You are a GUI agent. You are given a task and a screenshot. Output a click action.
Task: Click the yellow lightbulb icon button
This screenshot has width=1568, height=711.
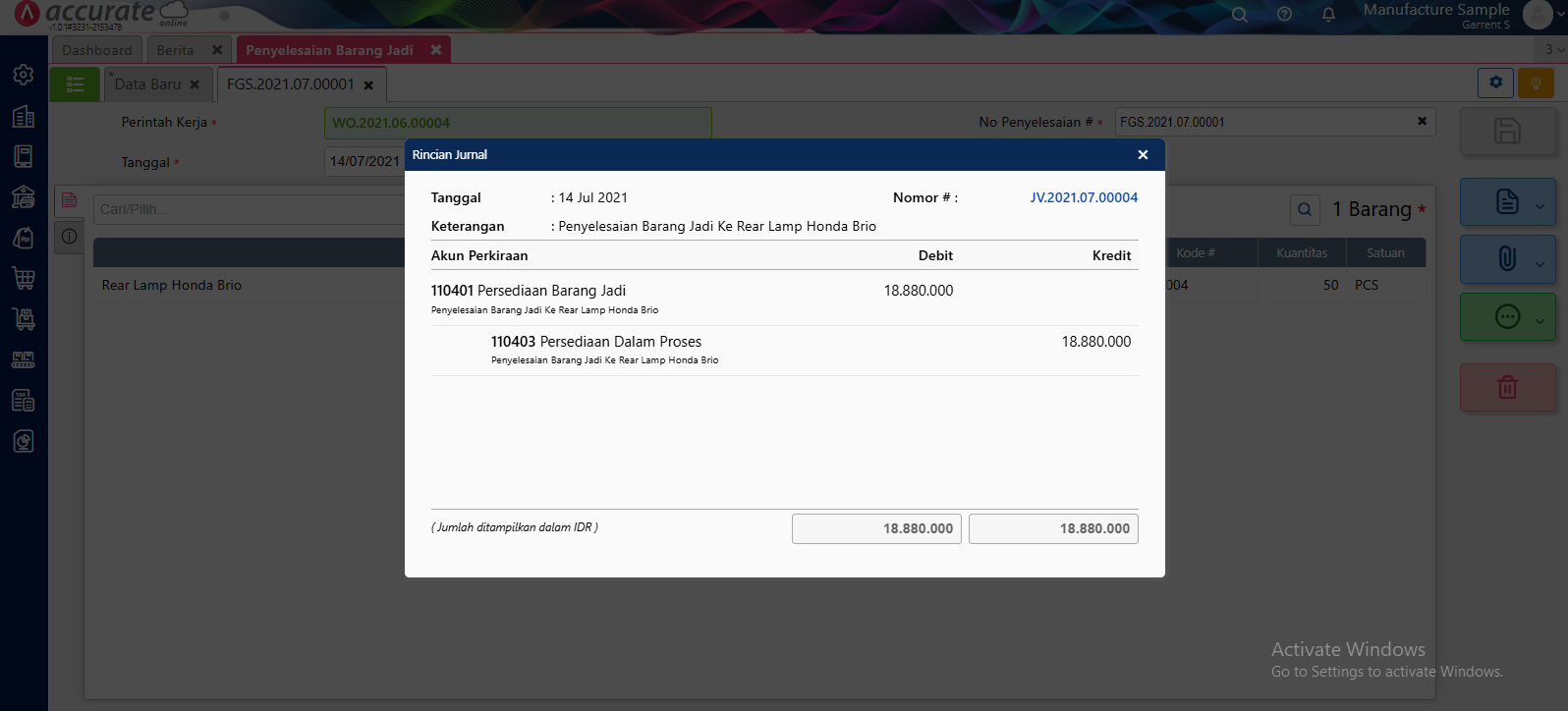(1536, 83)
